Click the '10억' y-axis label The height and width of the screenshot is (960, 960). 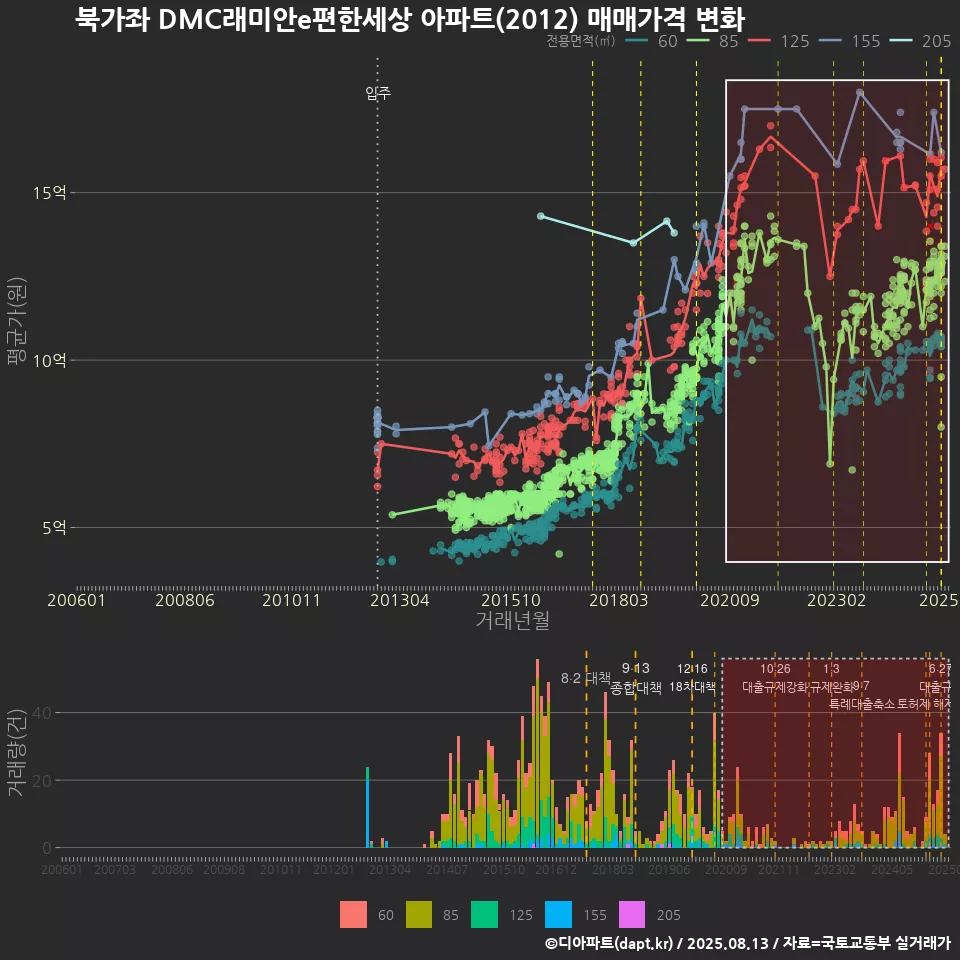[x=50, y=360]
